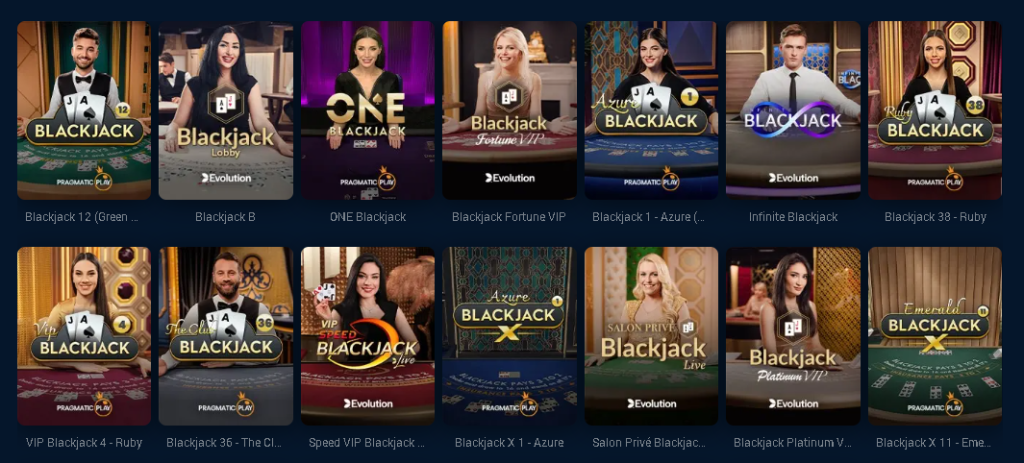Select The Club Blackjack 36 tile

pos(226,336)
